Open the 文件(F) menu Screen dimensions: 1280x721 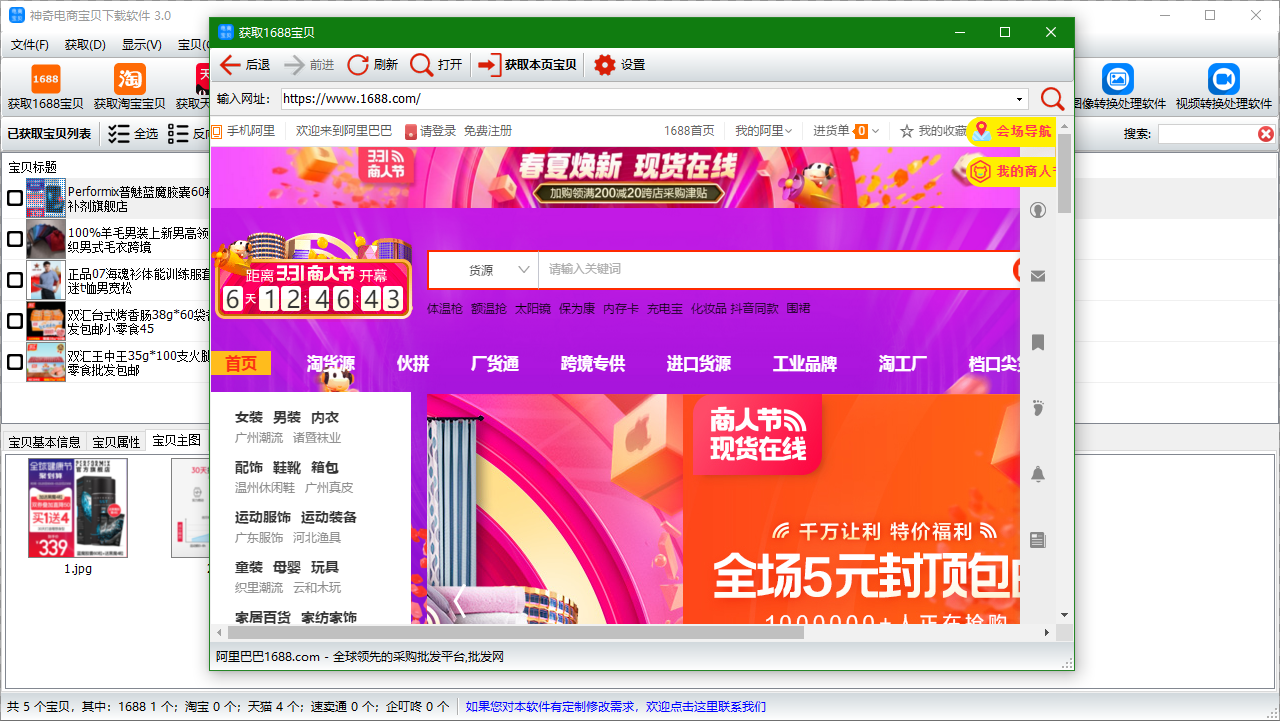tap(29, 45)
